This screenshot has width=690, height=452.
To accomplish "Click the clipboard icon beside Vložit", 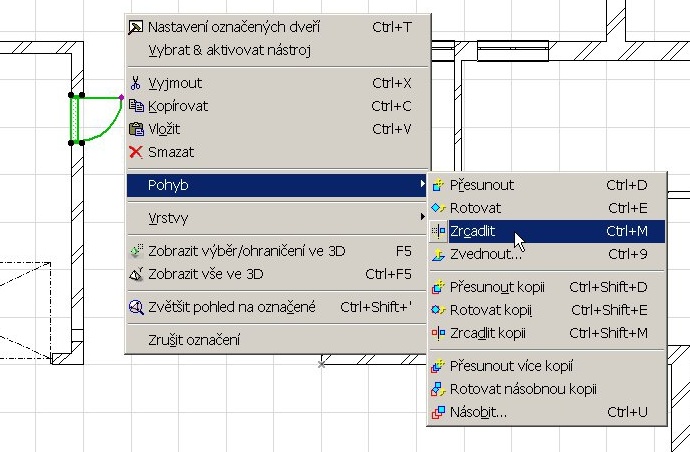I will click(x=136, y=129).
